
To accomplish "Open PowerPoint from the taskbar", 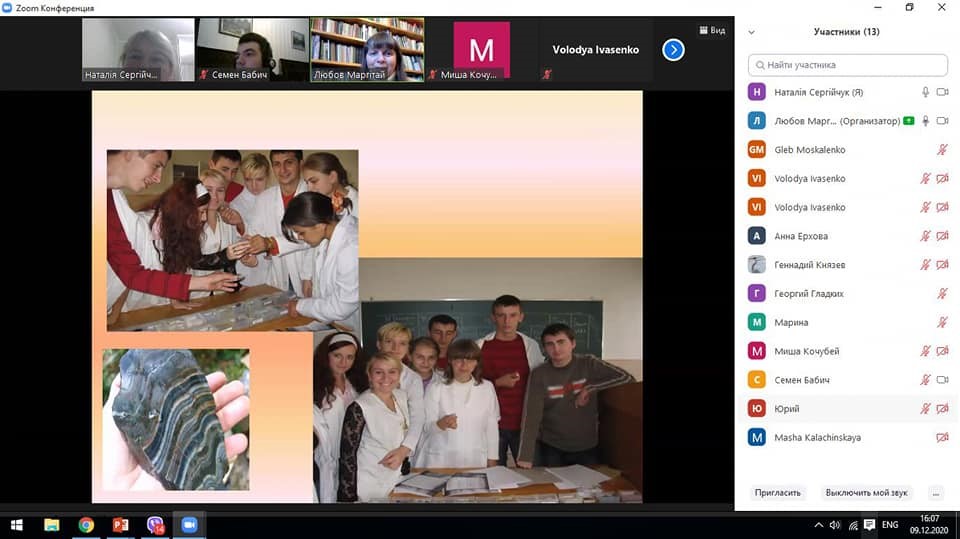I will coord(121,525).
